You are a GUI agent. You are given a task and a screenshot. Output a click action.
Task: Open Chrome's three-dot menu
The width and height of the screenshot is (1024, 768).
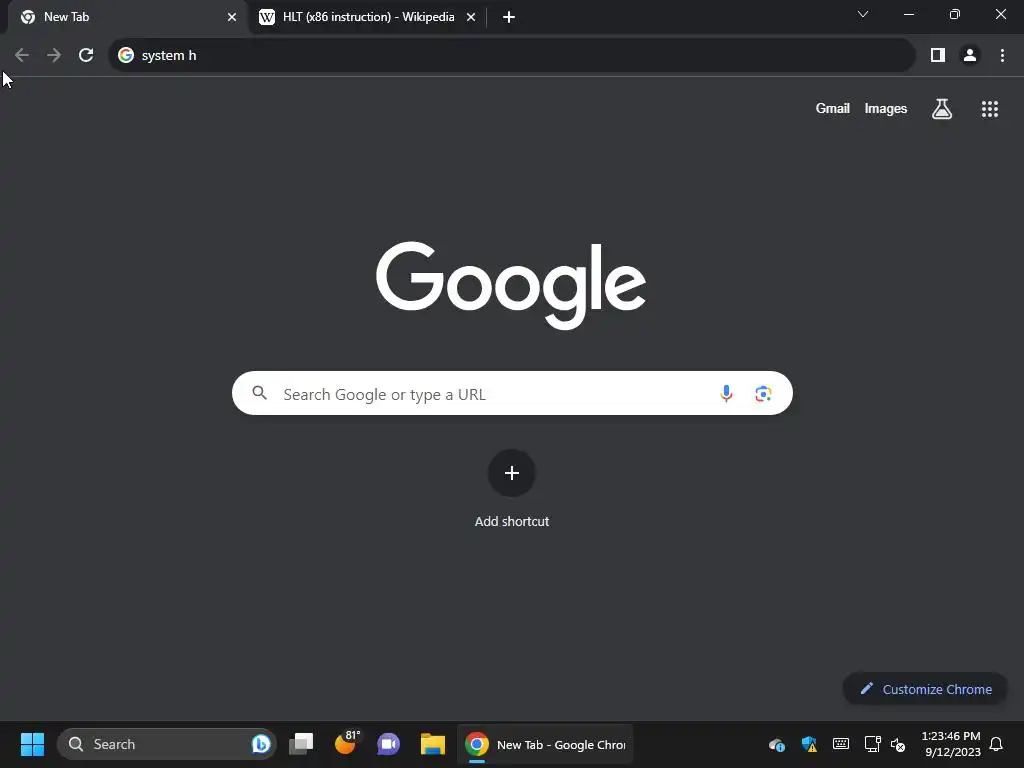[x=1002, y=56]
